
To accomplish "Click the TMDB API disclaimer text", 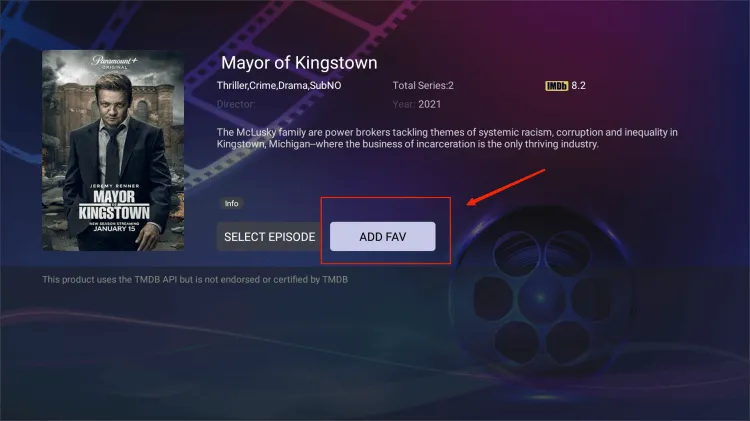I will pyautogui.click(x=195, y=279).
